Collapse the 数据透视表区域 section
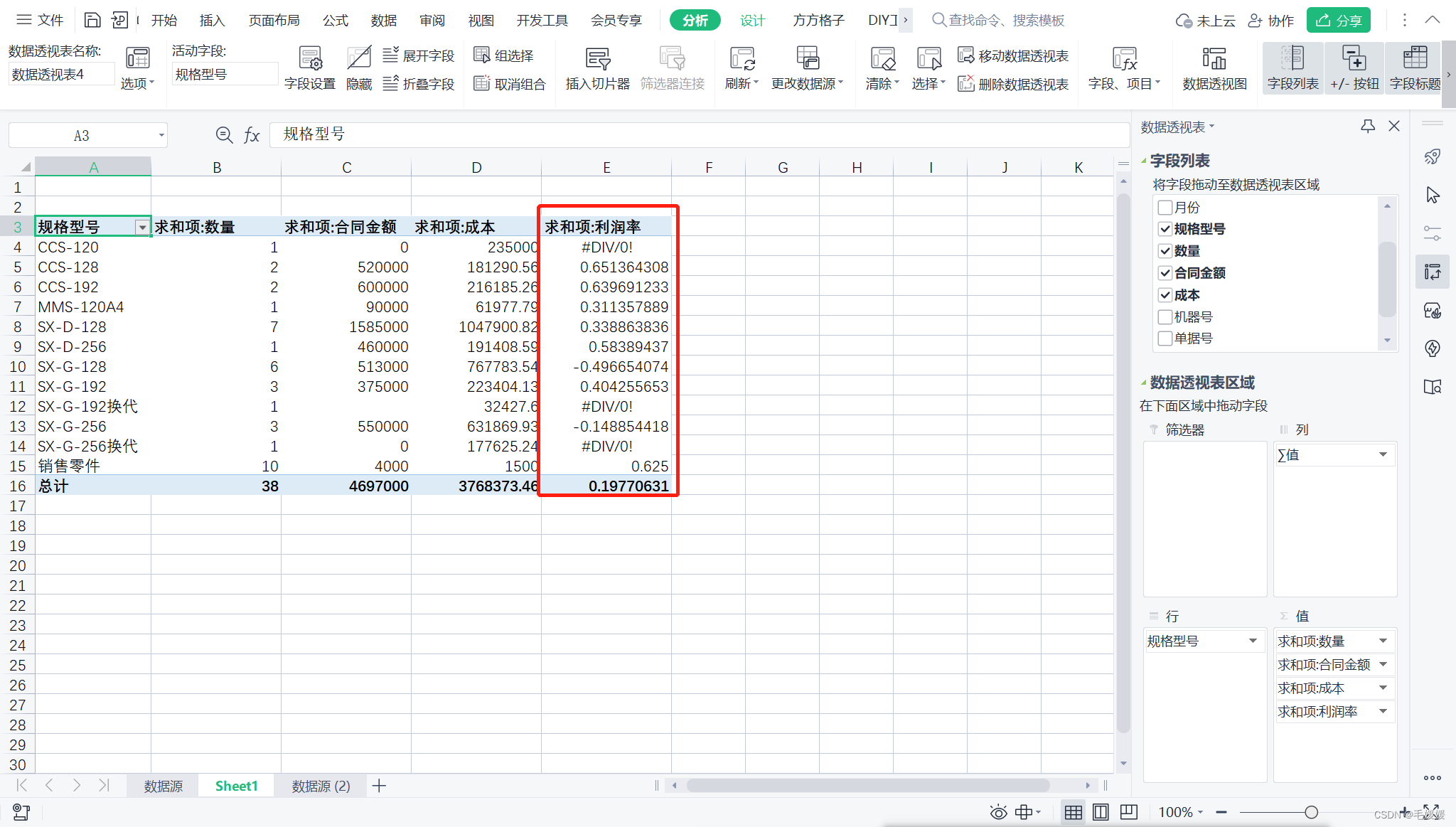 [1144, 383]
